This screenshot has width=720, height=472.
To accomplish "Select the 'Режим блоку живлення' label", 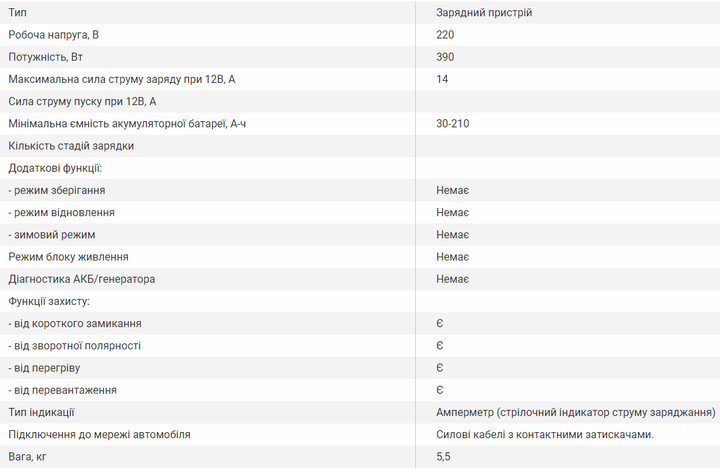I will tap(68, 257).
